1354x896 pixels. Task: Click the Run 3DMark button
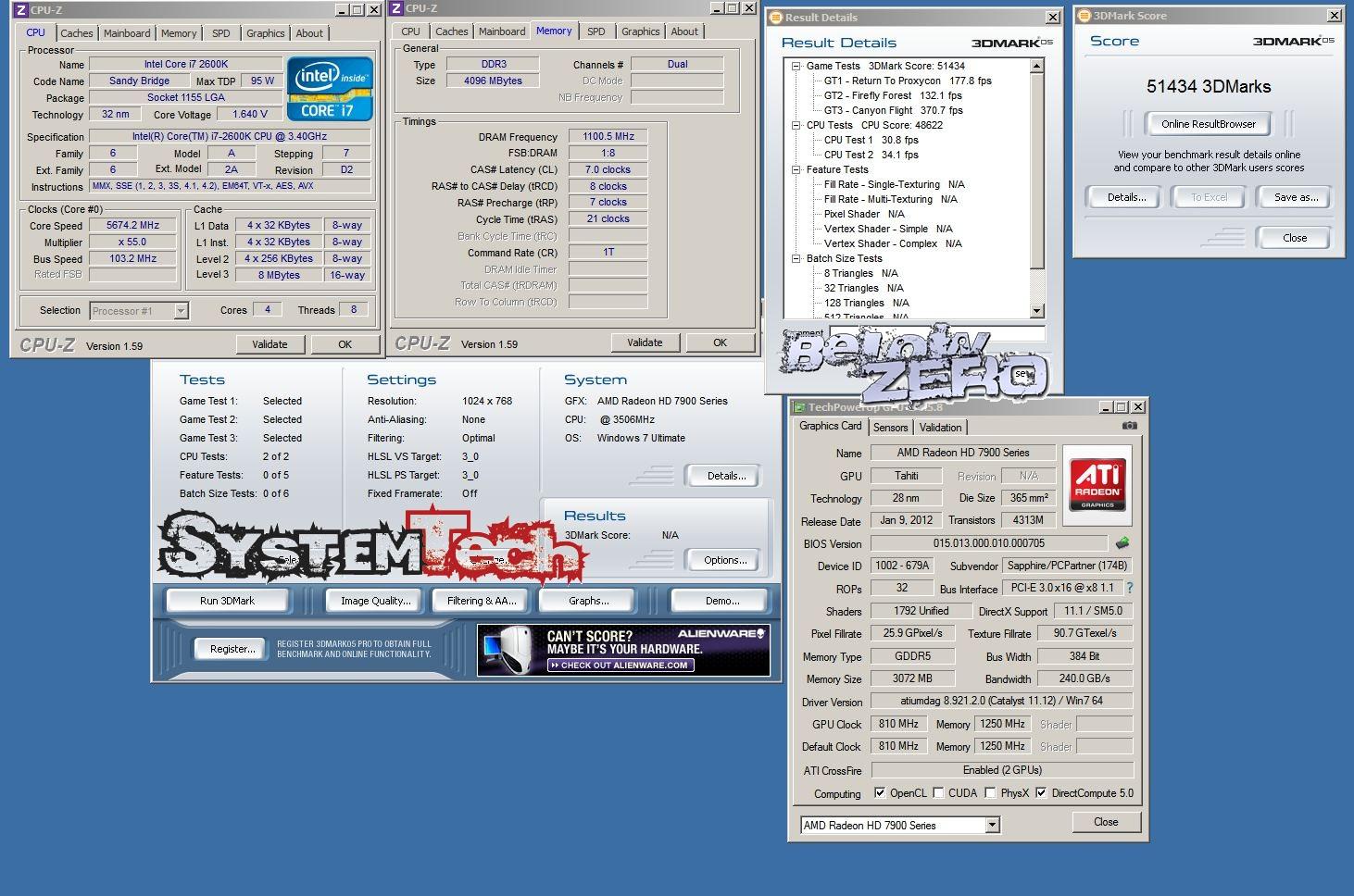point(227,601)
